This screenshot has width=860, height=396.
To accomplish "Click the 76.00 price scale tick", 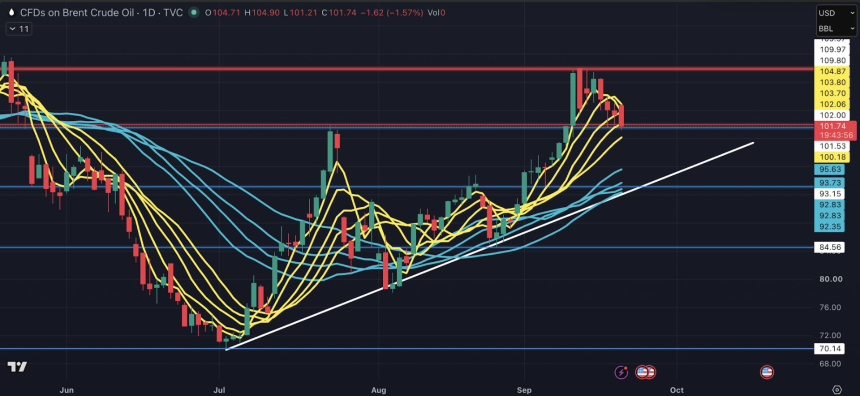I will point(830,307).
